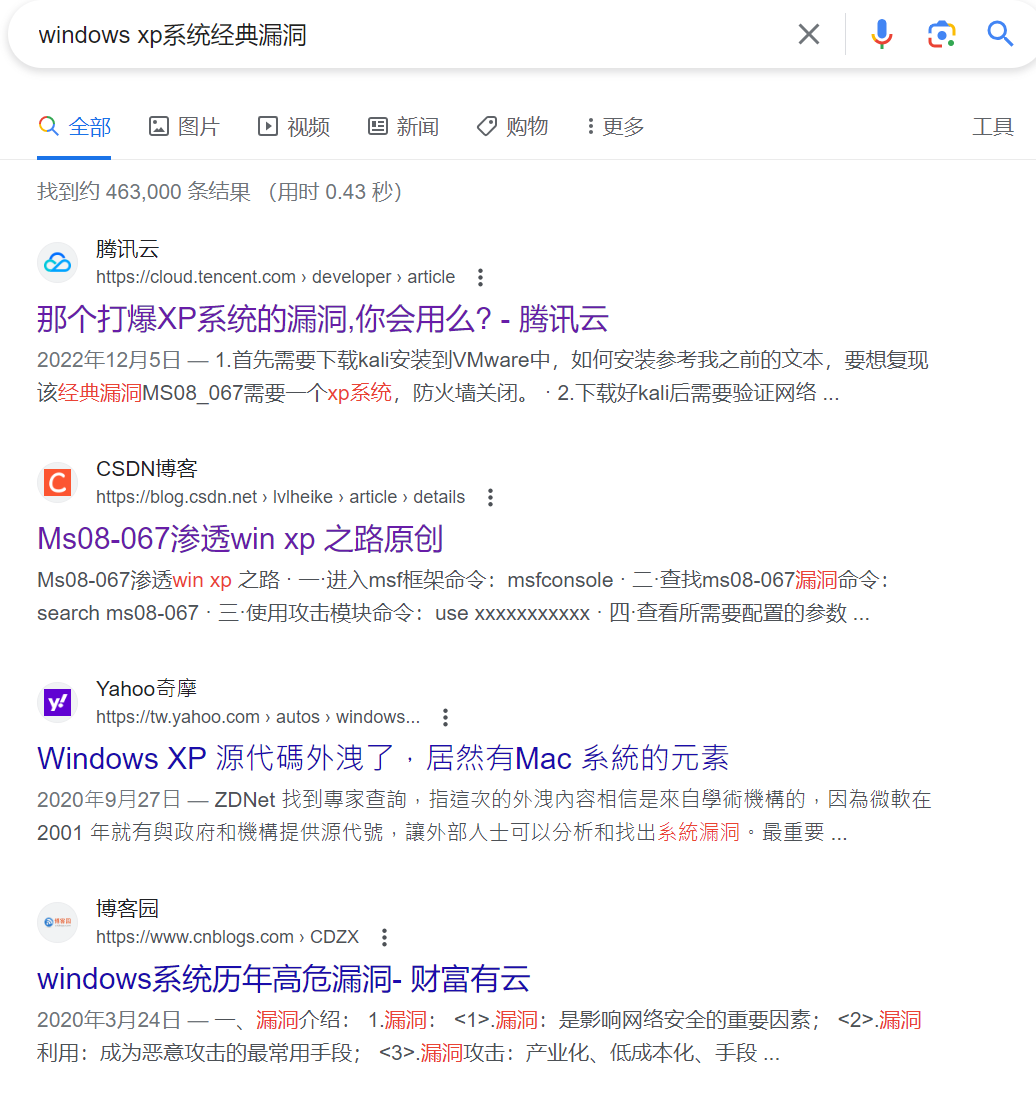Open the Windows XP 源代碼外洩了 result link
1036x1096 pixels.
click(x=383, y=758)
